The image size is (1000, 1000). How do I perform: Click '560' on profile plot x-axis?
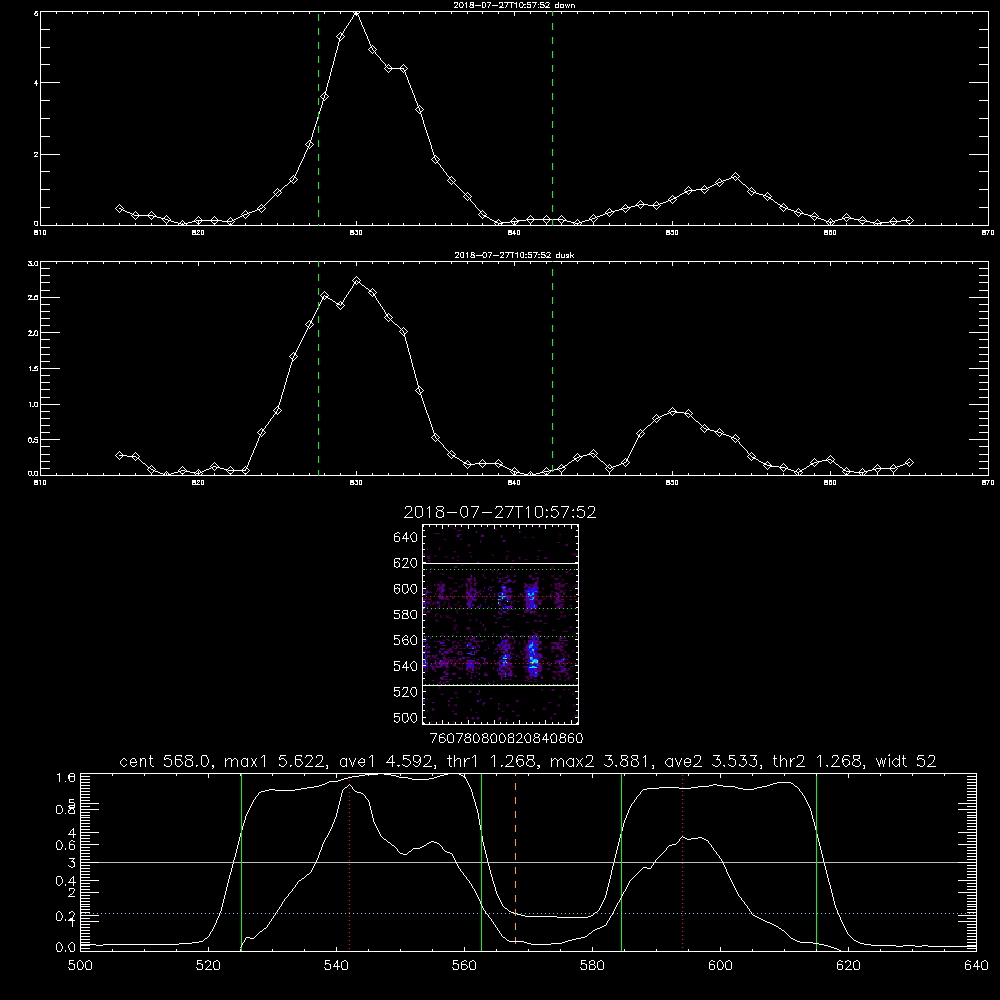tap(464, 966)
